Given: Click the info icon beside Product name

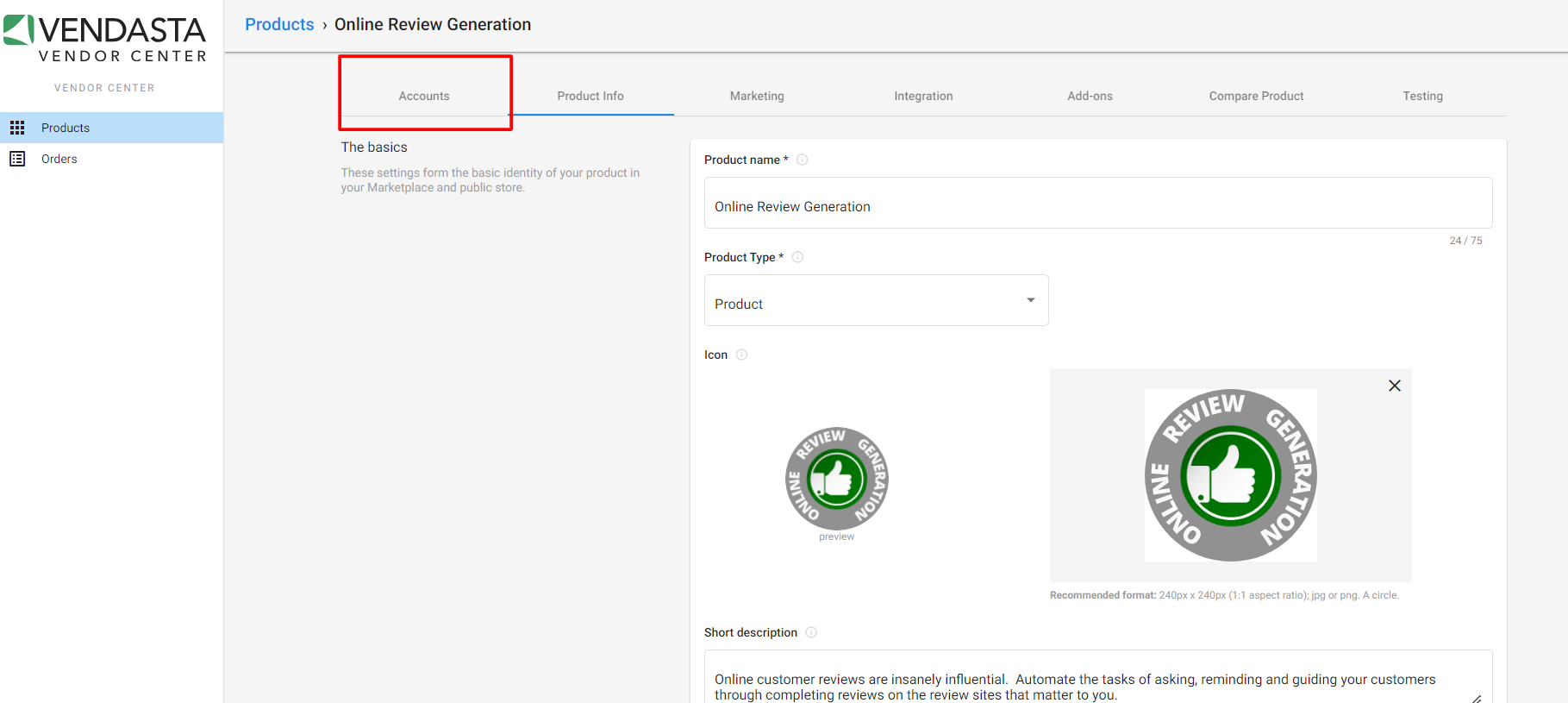Looking at the screenshot, I should click(x=802, y=160).
